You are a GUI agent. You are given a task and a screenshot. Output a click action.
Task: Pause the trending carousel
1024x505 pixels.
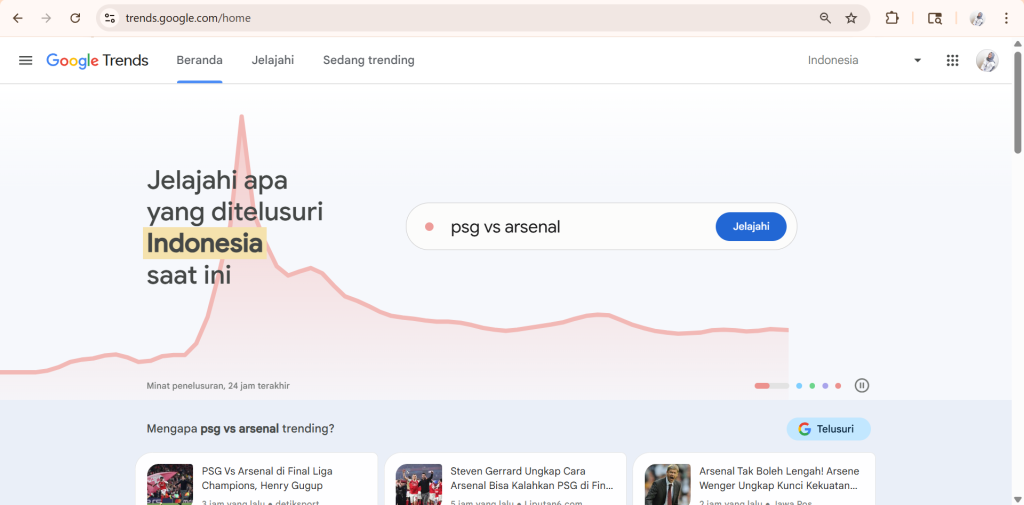[x=862, y=385]
